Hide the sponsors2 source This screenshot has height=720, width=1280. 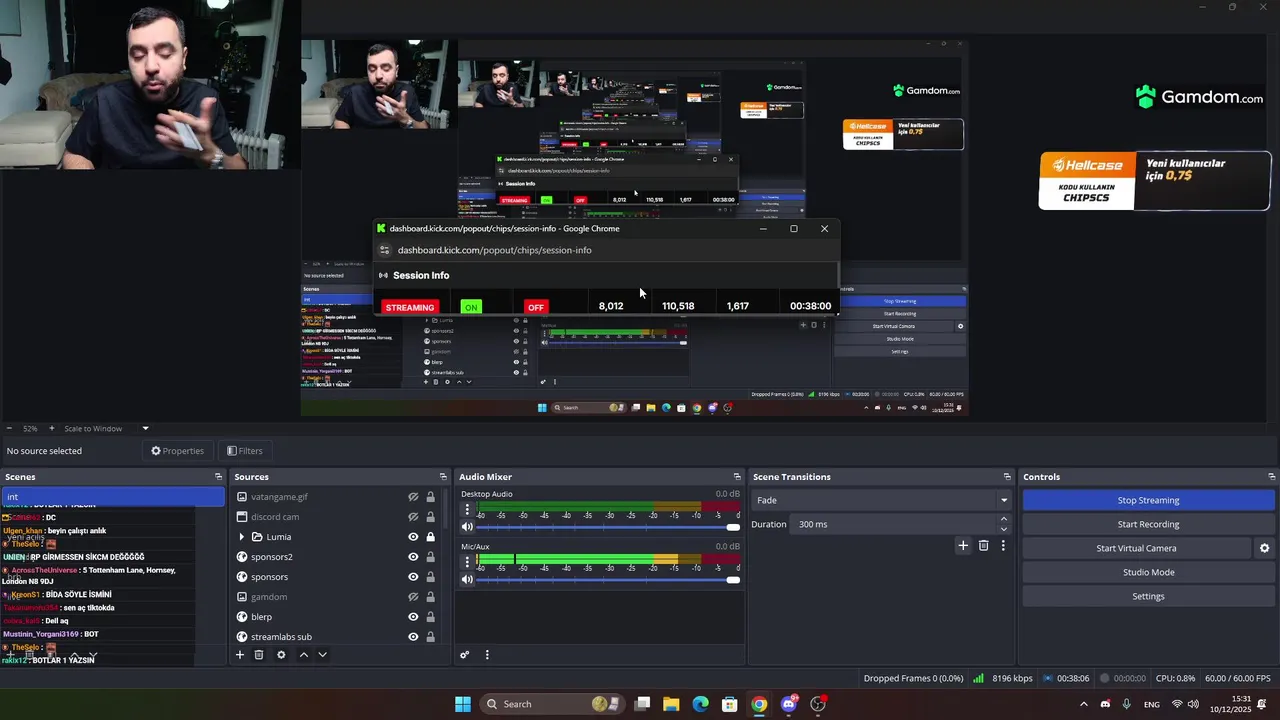click(x=413, y=557)
